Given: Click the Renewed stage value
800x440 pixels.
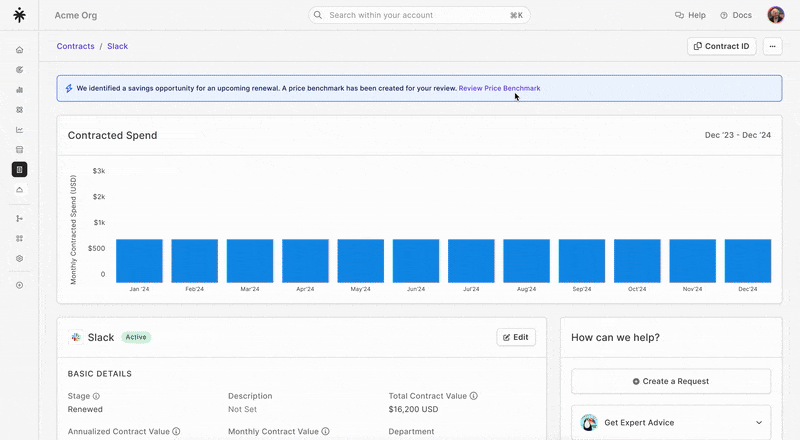Looking at the screenshot, I should tap(85, 409).
